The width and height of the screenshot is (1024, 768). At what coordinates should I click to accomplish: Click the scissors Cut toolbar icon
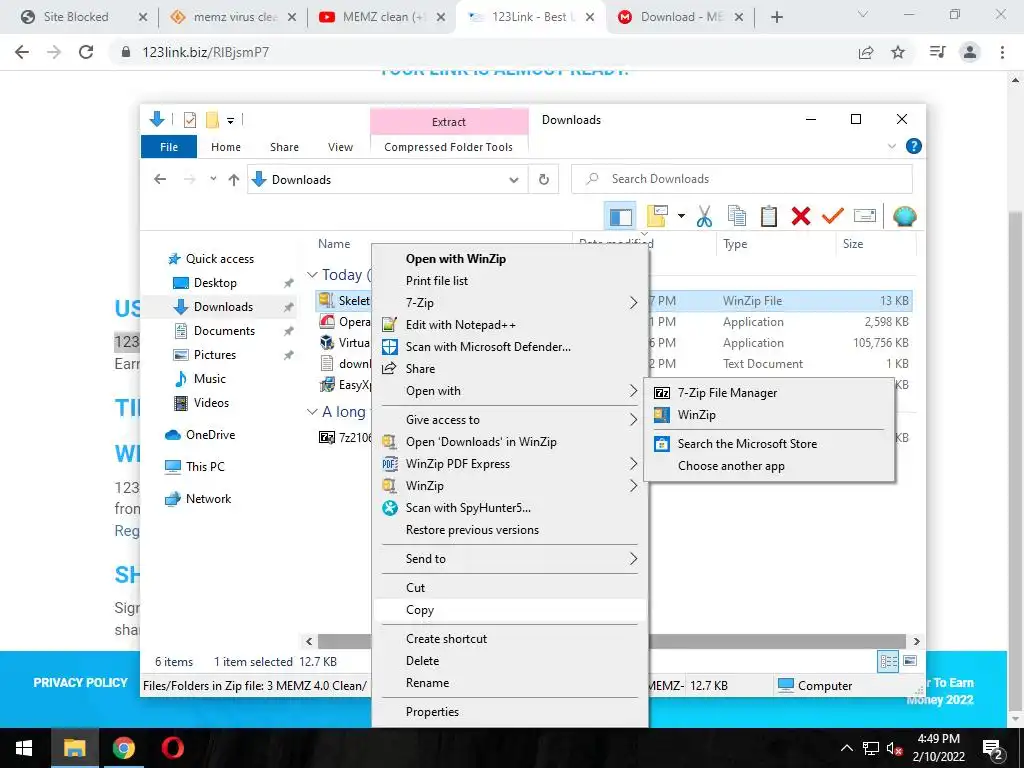tap(704, 216)
